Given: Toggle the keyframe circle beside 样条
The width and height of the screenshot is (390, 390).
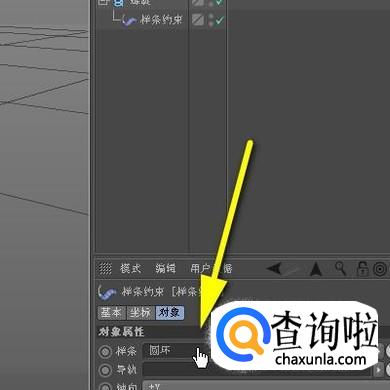Looking at the screenshot, I should click(105, 352).
